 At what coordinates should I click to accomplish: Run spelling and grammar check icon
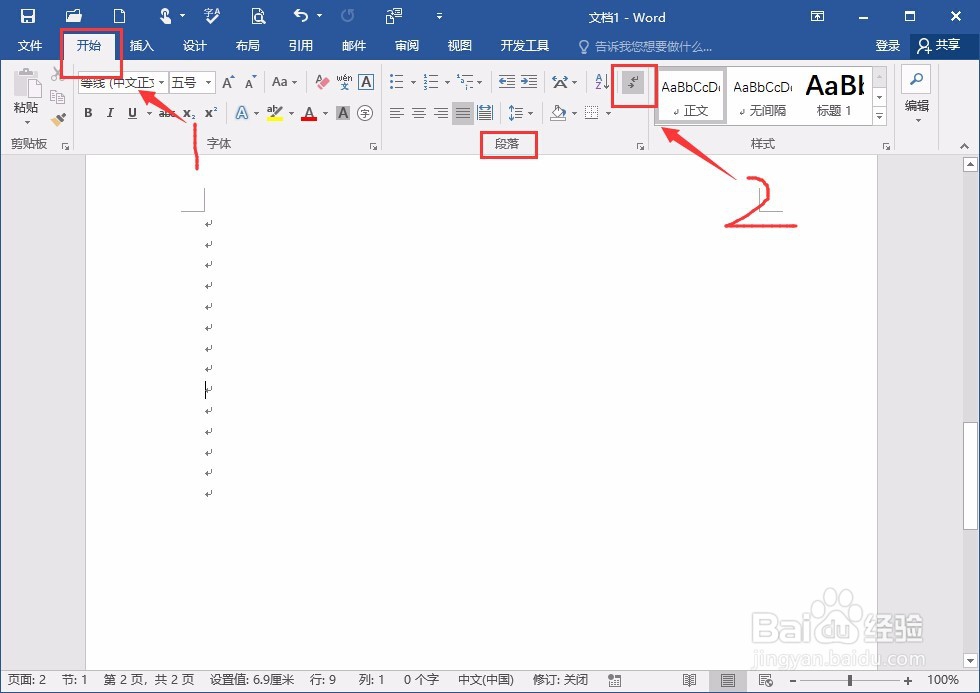pyautogui.click(x=212, y=16)
